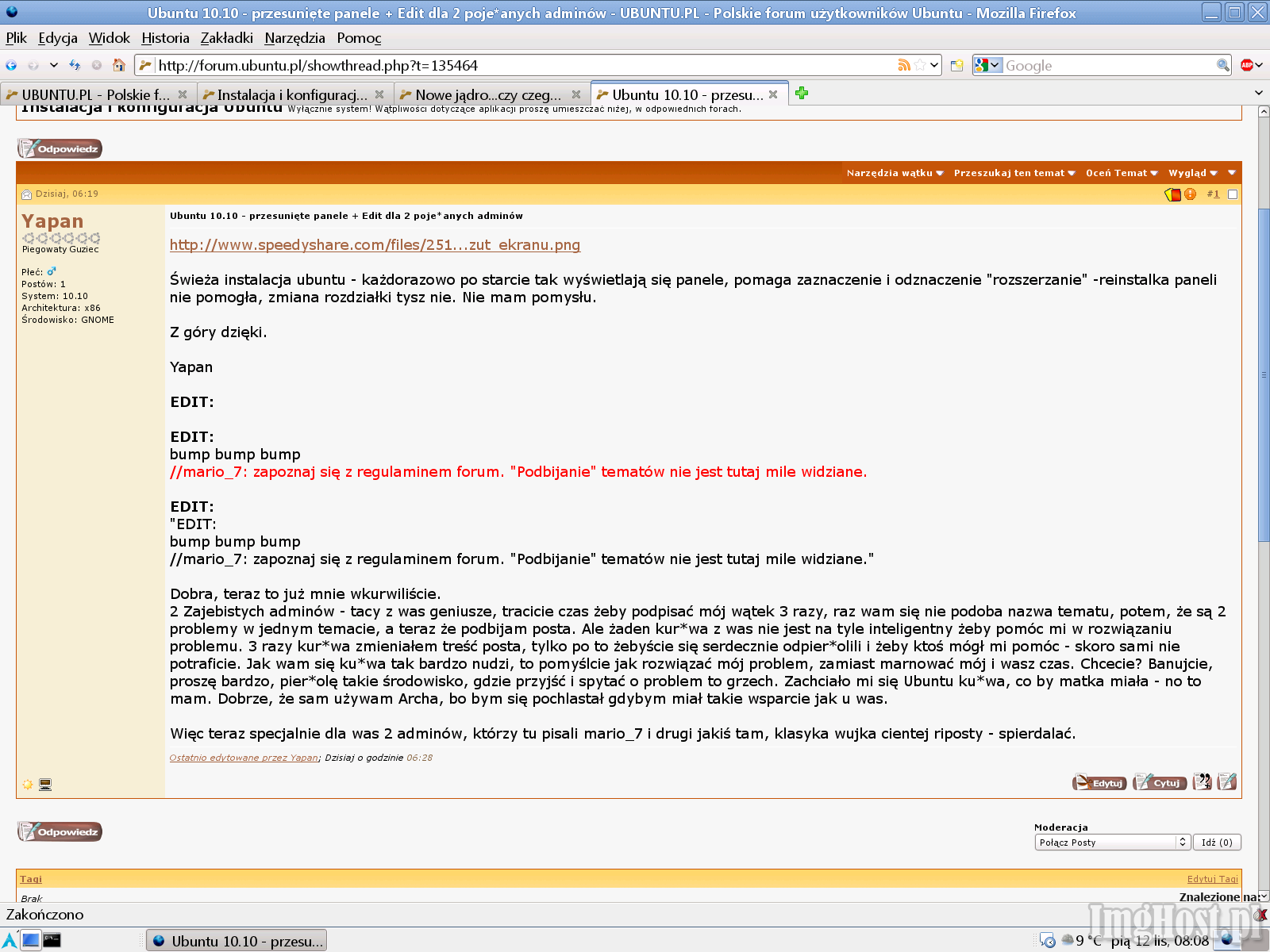Click the bottom Odpowiedz reply button
Image resolution: width=1270 pixels, height=952 pixels.
[60, 831]
